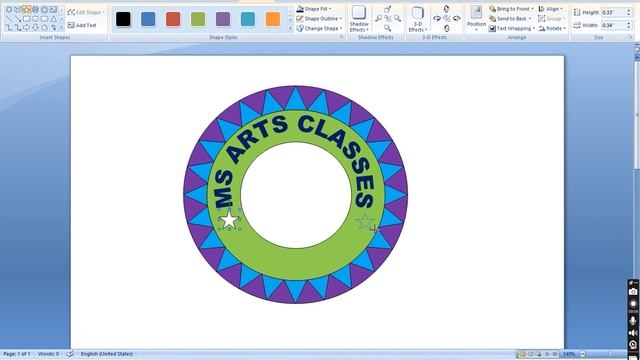
Task: Tilt 3-D shape left icon
Action: 437,18
